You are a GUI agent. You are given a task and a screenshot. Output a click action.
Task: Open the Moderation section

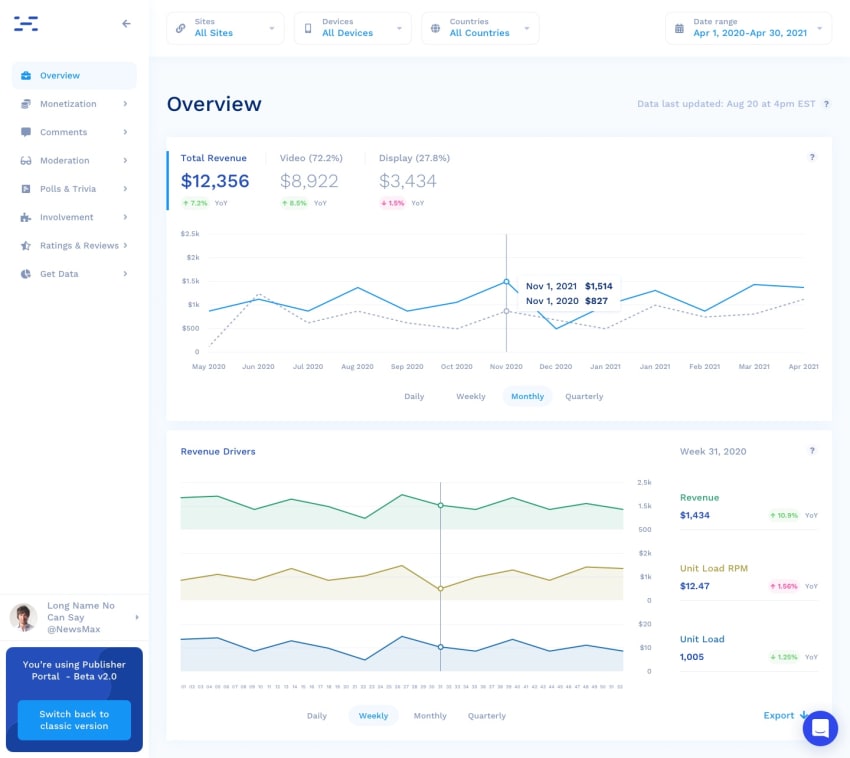[x=62, y=160]
